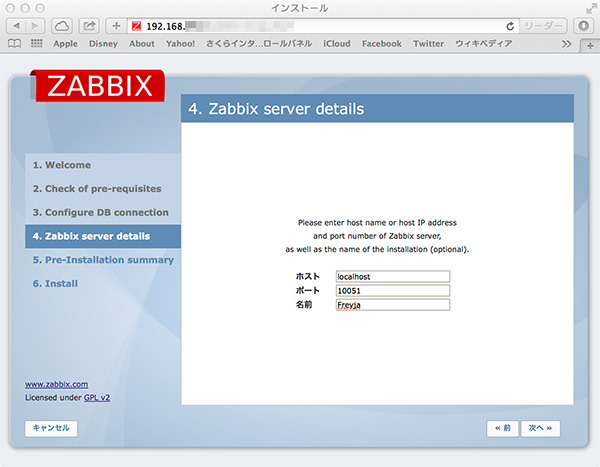Viewport: 600px width, 467px height.
Task: Click the キャンセル cancel button
Action: pos(50,428)
